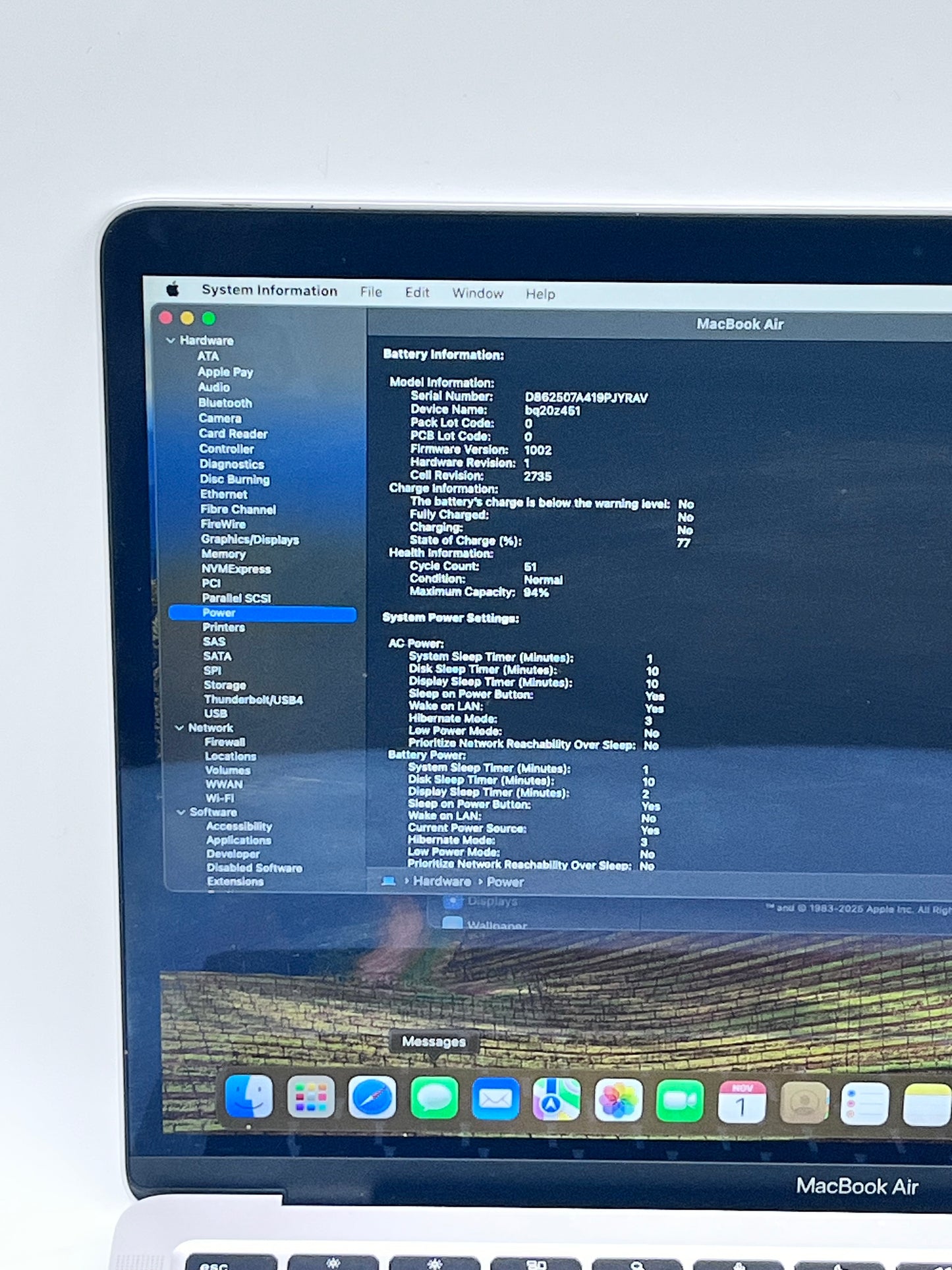The height and width of the screenshot is (1270, 952).
Task: Select NVMExpress in the sidebar
Action: [x=237, y=569]
